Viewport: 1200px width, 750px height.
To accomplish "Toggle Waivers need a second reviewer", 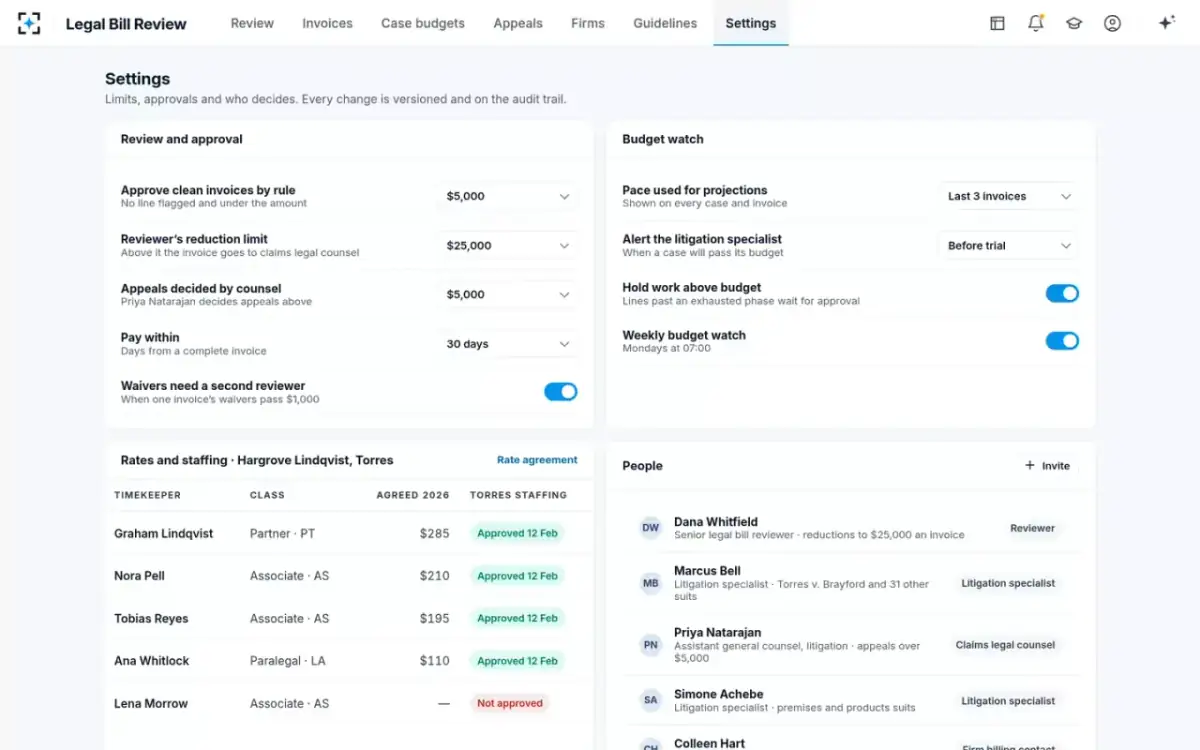I will [561, 392].
